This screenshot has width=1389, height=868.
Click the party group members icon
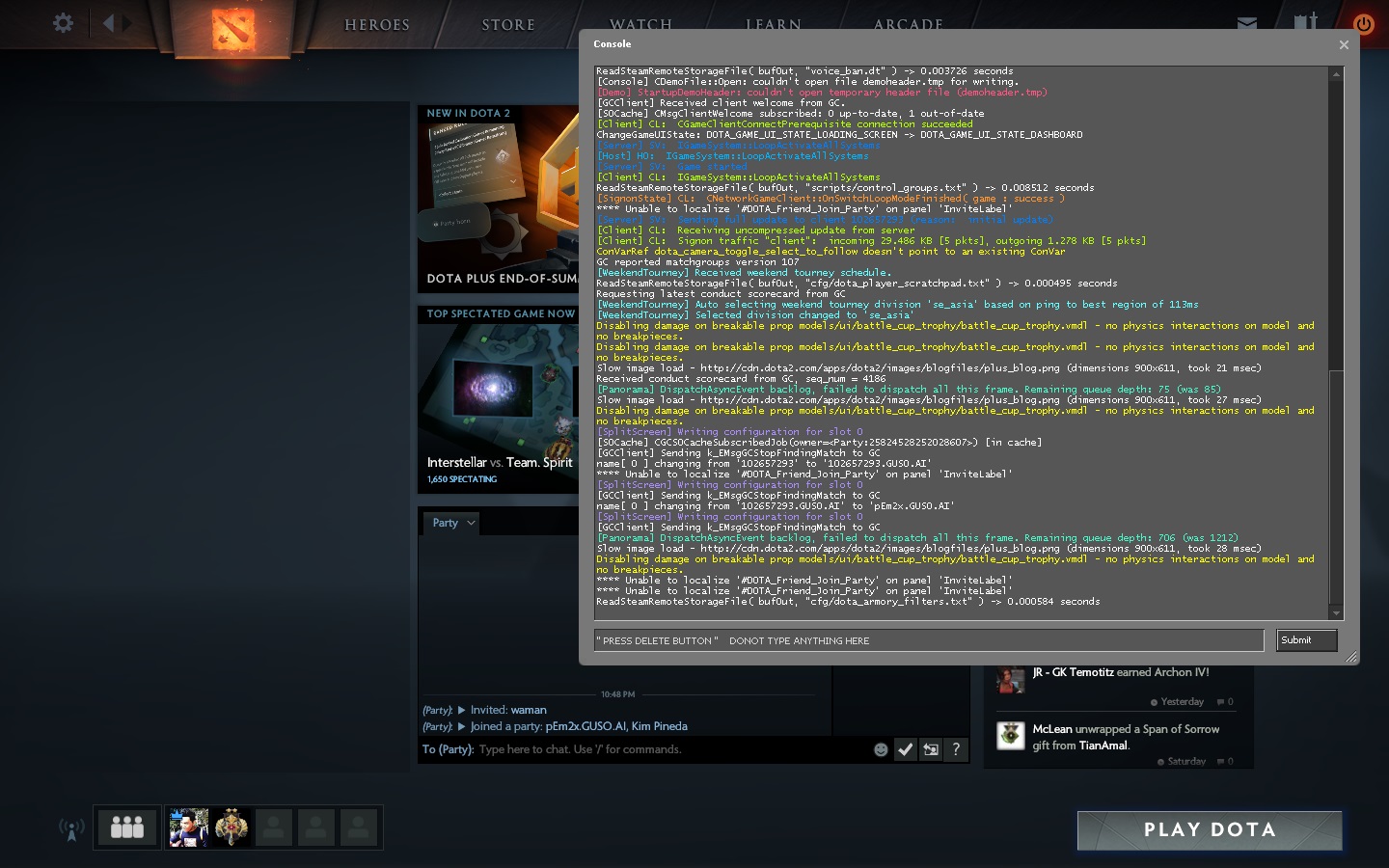(127, 827)
